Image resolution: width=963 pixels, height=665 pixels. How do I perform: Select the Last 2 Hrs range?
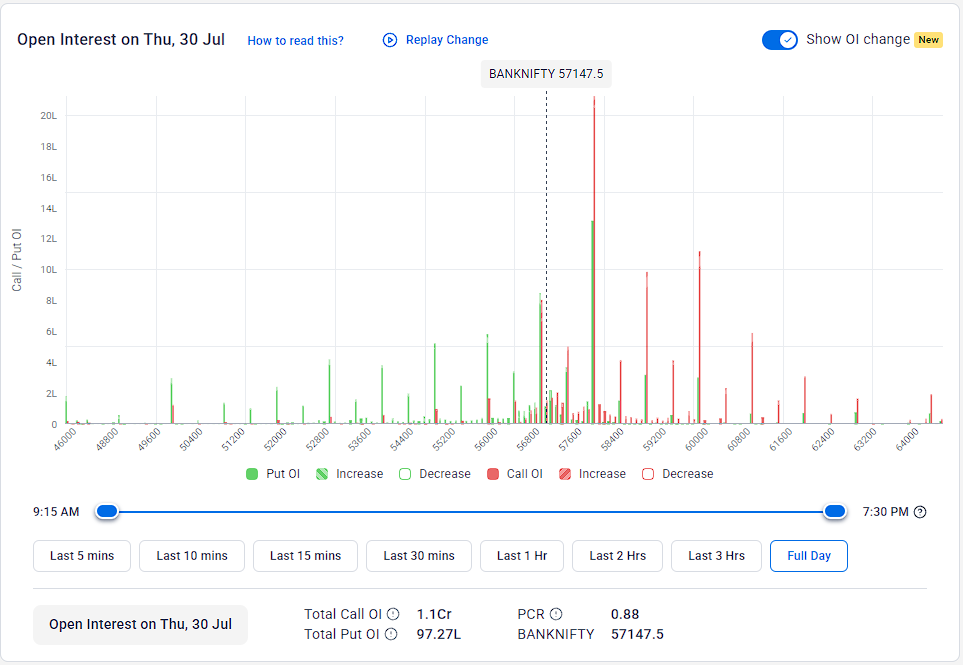(617, 556)
